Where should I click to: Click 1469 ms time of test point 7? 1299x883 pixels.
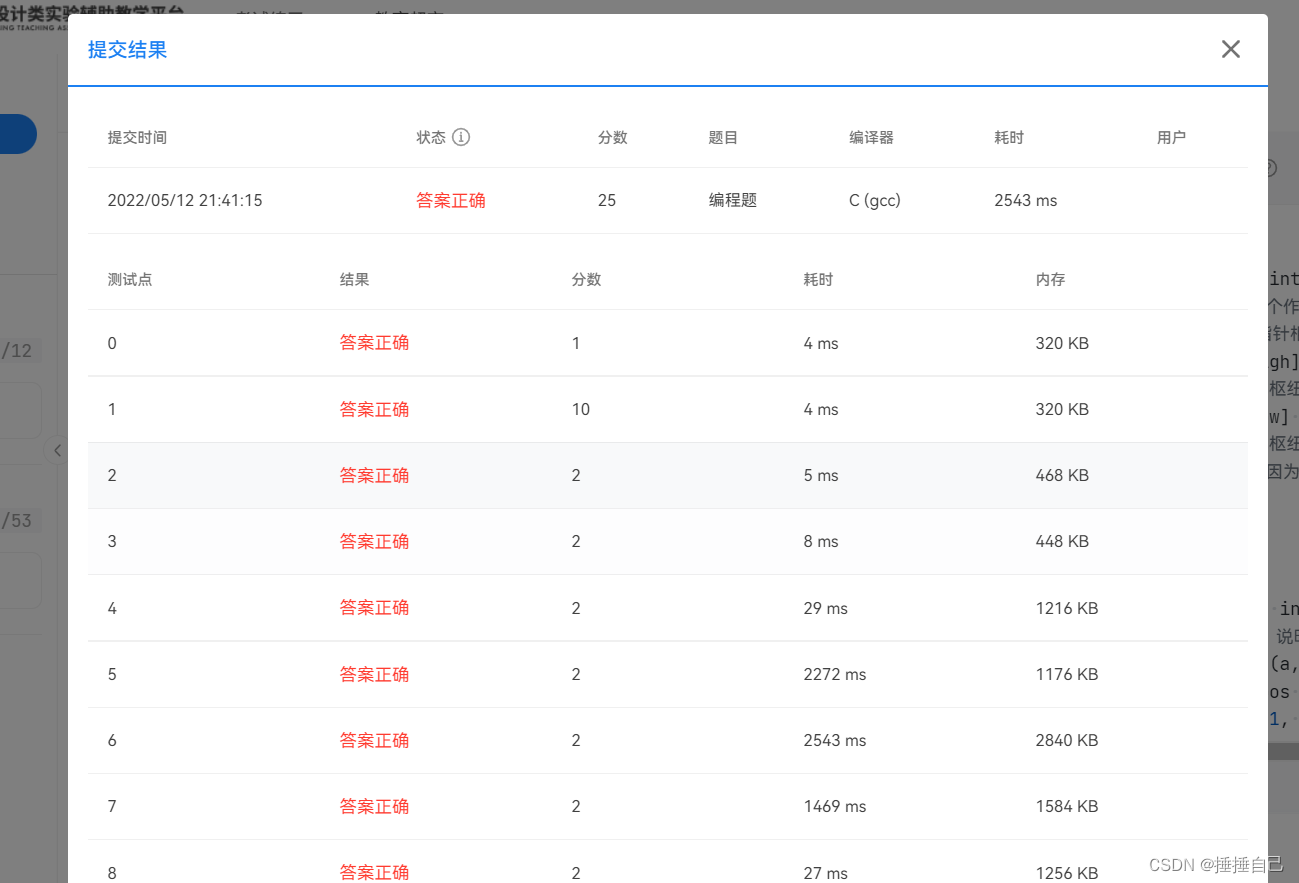click(x=835, y=806)
